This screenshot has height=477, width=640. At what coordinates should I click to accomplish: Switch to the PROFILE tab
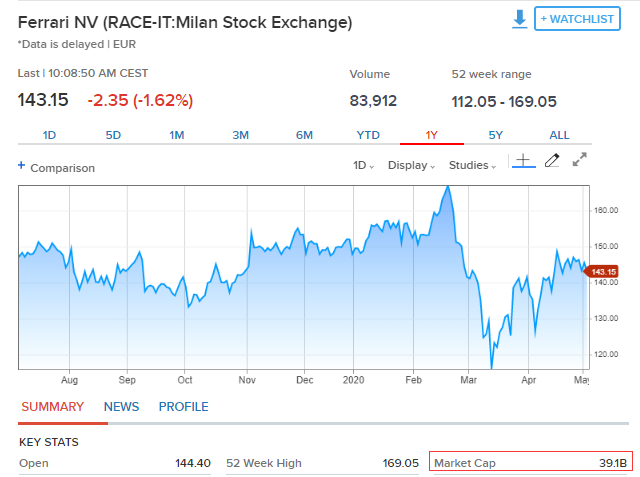point(184,407)
